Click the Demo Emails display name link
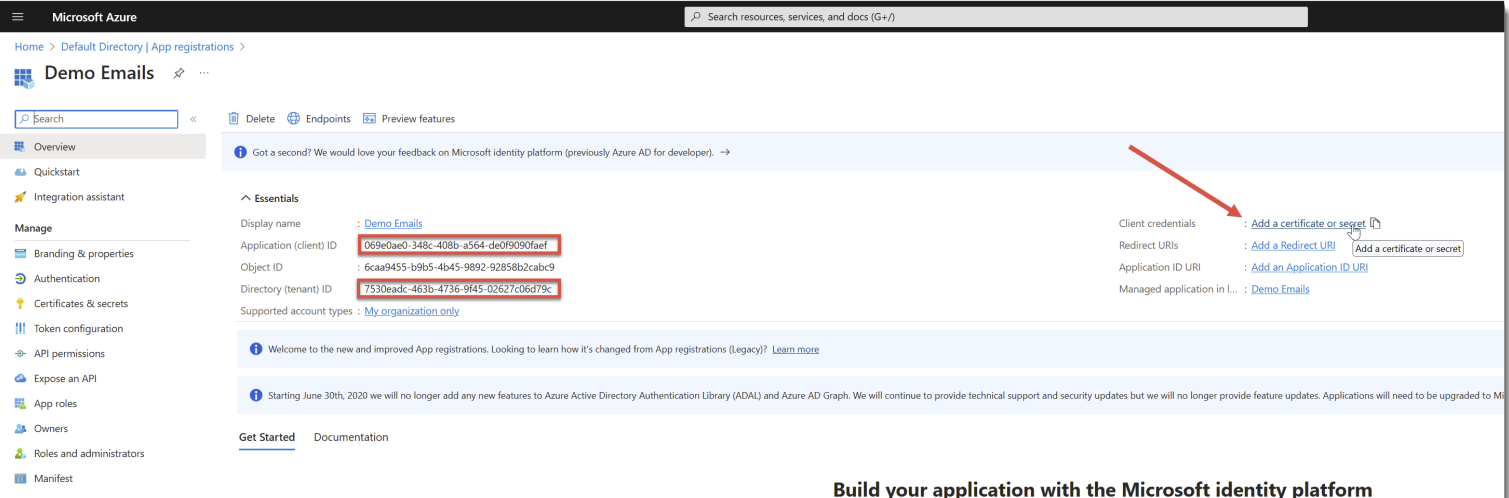The width and height of the screenshot is (1509, 498). click(393, 224)
